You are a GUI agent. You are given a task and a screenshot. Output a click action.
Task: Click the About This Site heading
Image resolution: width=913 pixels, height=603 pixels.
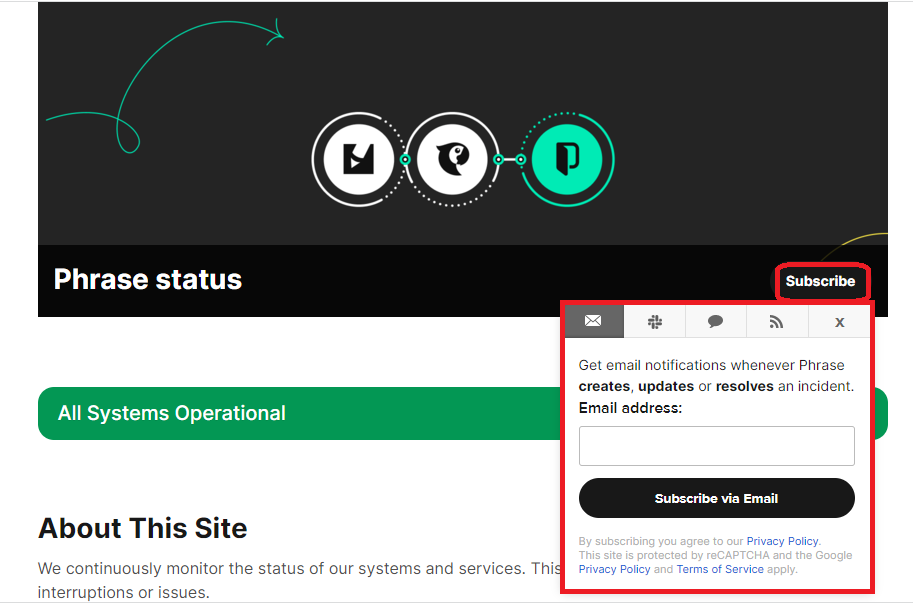tap(142, 528)
